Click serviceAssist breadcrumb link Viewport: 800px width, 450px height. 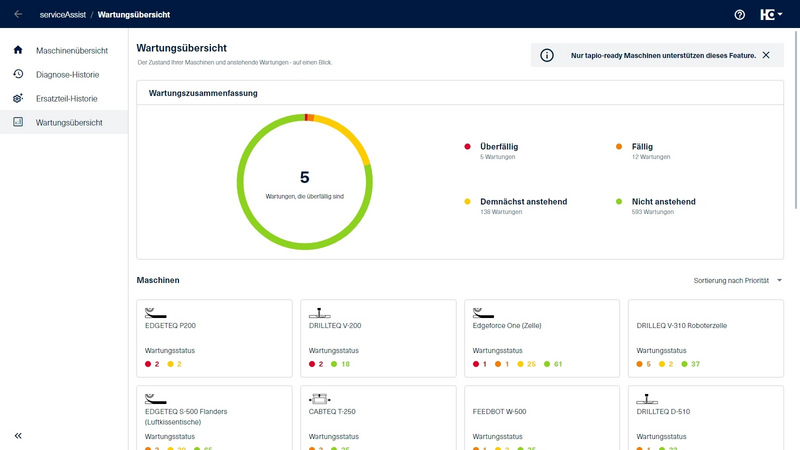pyautogui.click(x=61, y=15)
